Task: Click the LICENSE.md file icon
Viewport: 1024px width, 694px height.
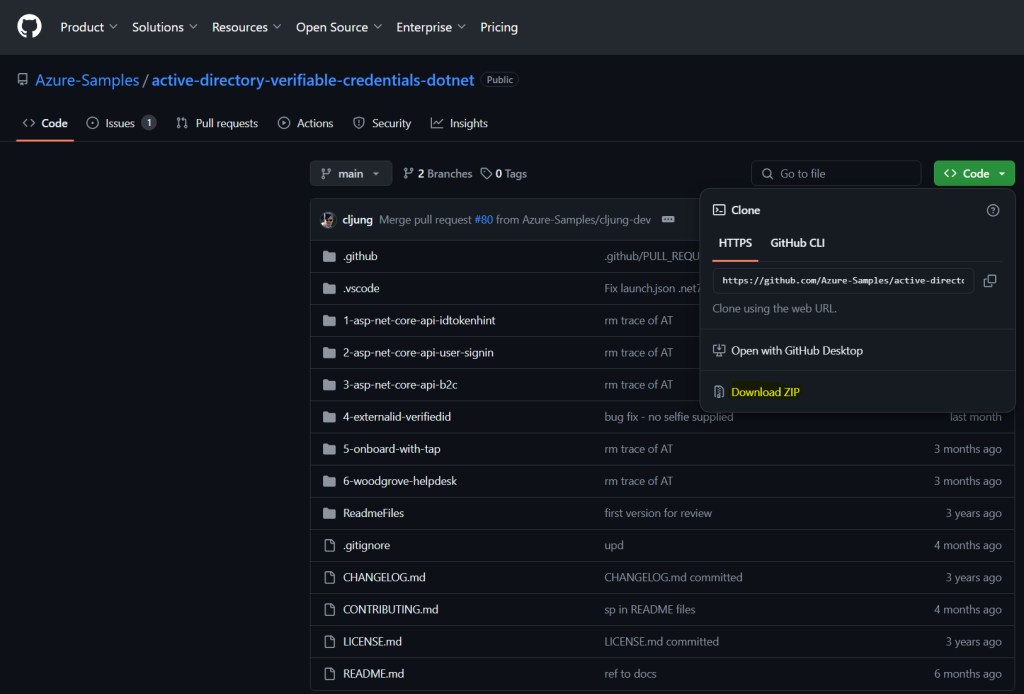Action: [330, 642]
